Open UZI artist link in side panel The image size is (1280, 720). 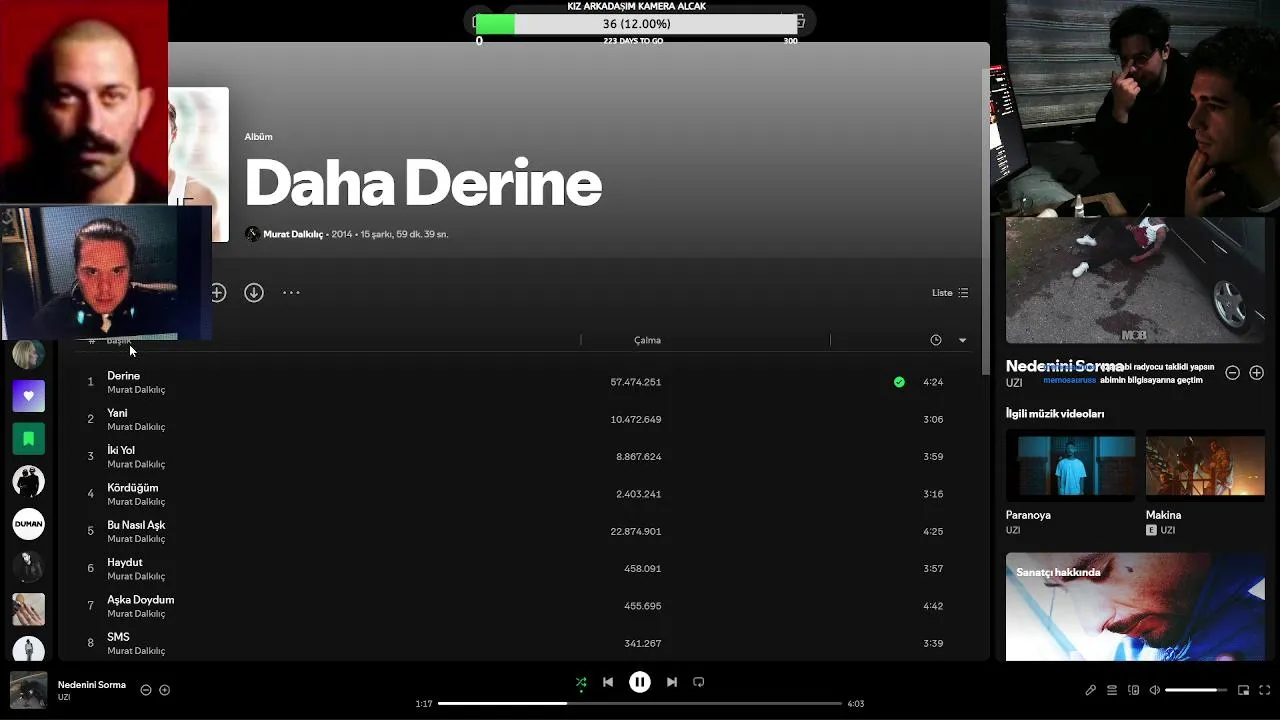coord(1014,383)
